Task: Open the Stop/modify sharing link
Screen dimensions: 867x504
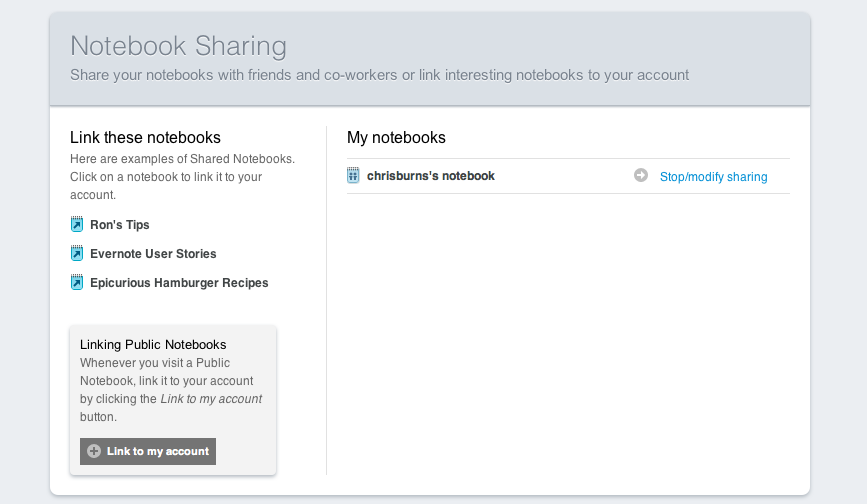Action: pos(713,177)
